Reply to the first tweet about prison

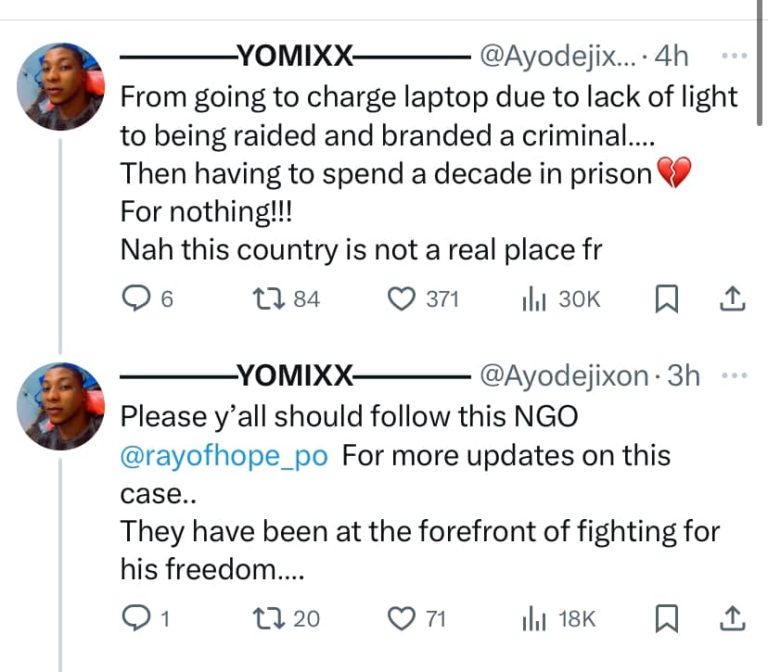point(134,298)
